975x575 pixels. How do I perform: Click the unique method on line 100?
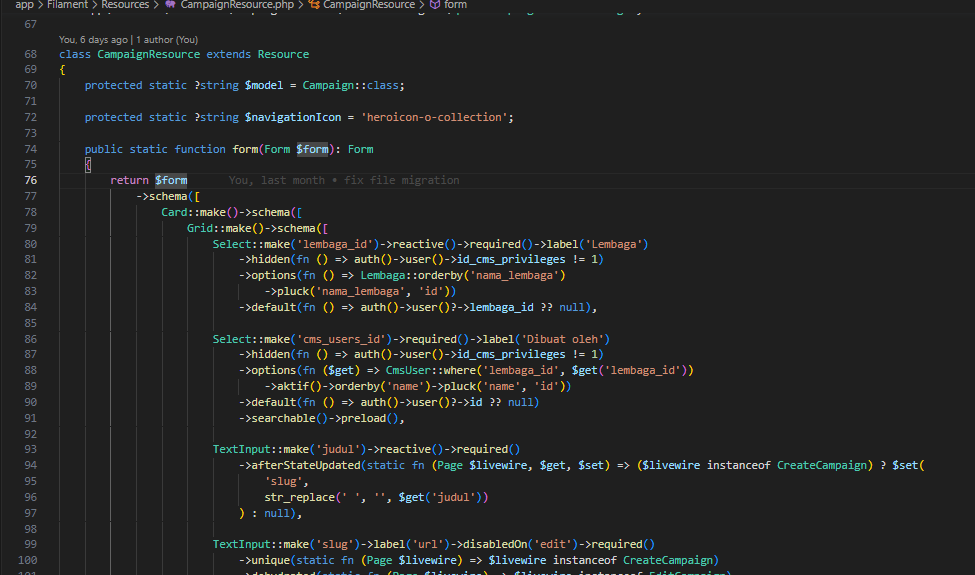pos(270,561)
